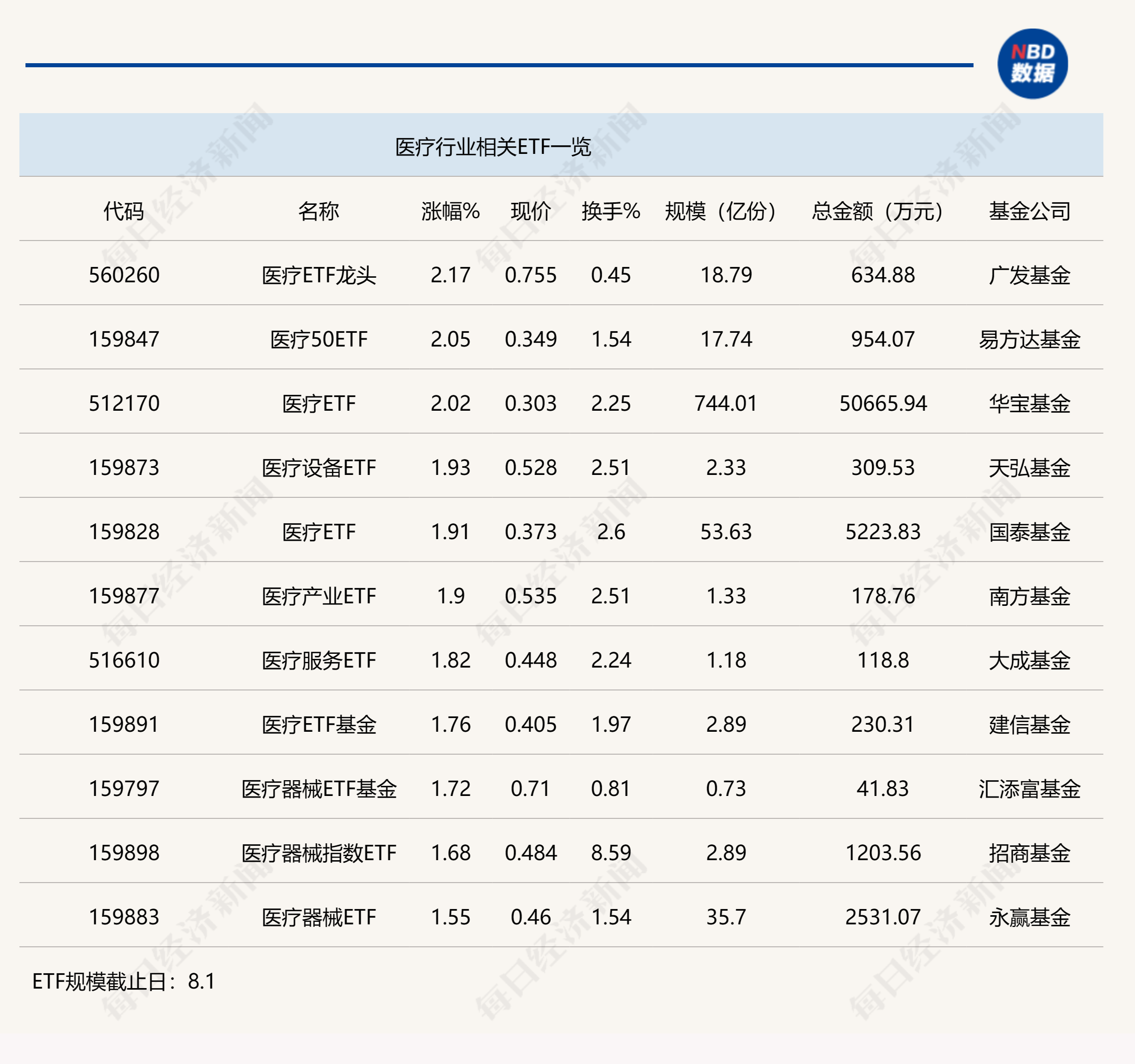
Task: Select the name 医疗ETF龙头
Action: click(x=318, y=275)
